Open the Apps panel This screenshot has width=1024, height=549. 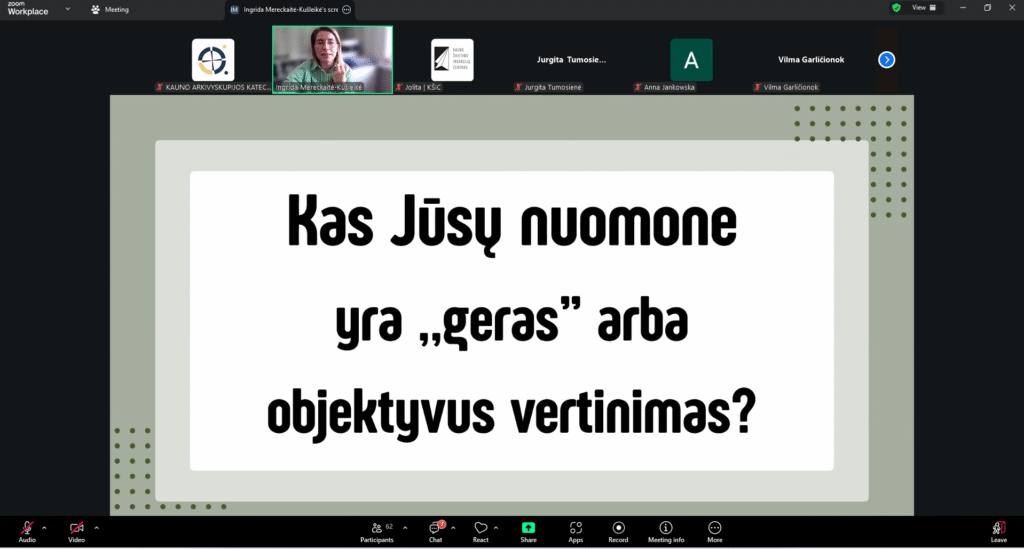click(x=576, y=529)
